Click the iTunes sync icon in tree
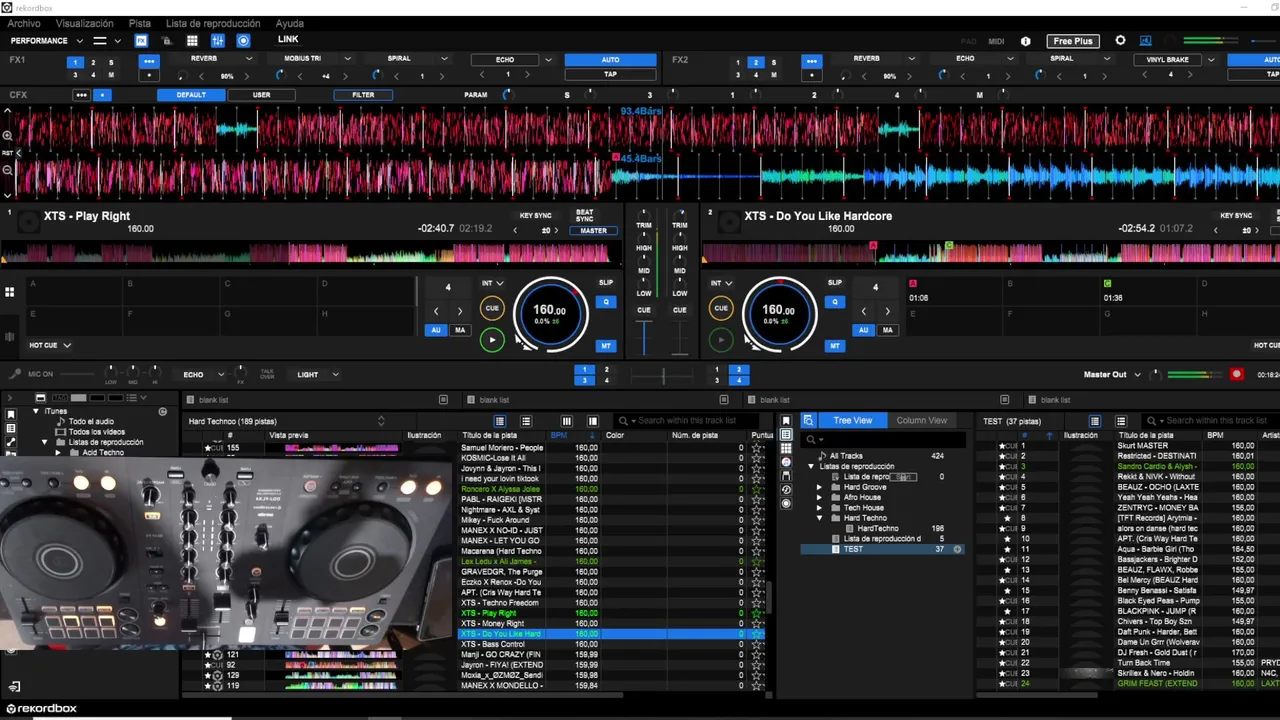The height and width of the screenshot is (720, 1280). tap(162, 411)
